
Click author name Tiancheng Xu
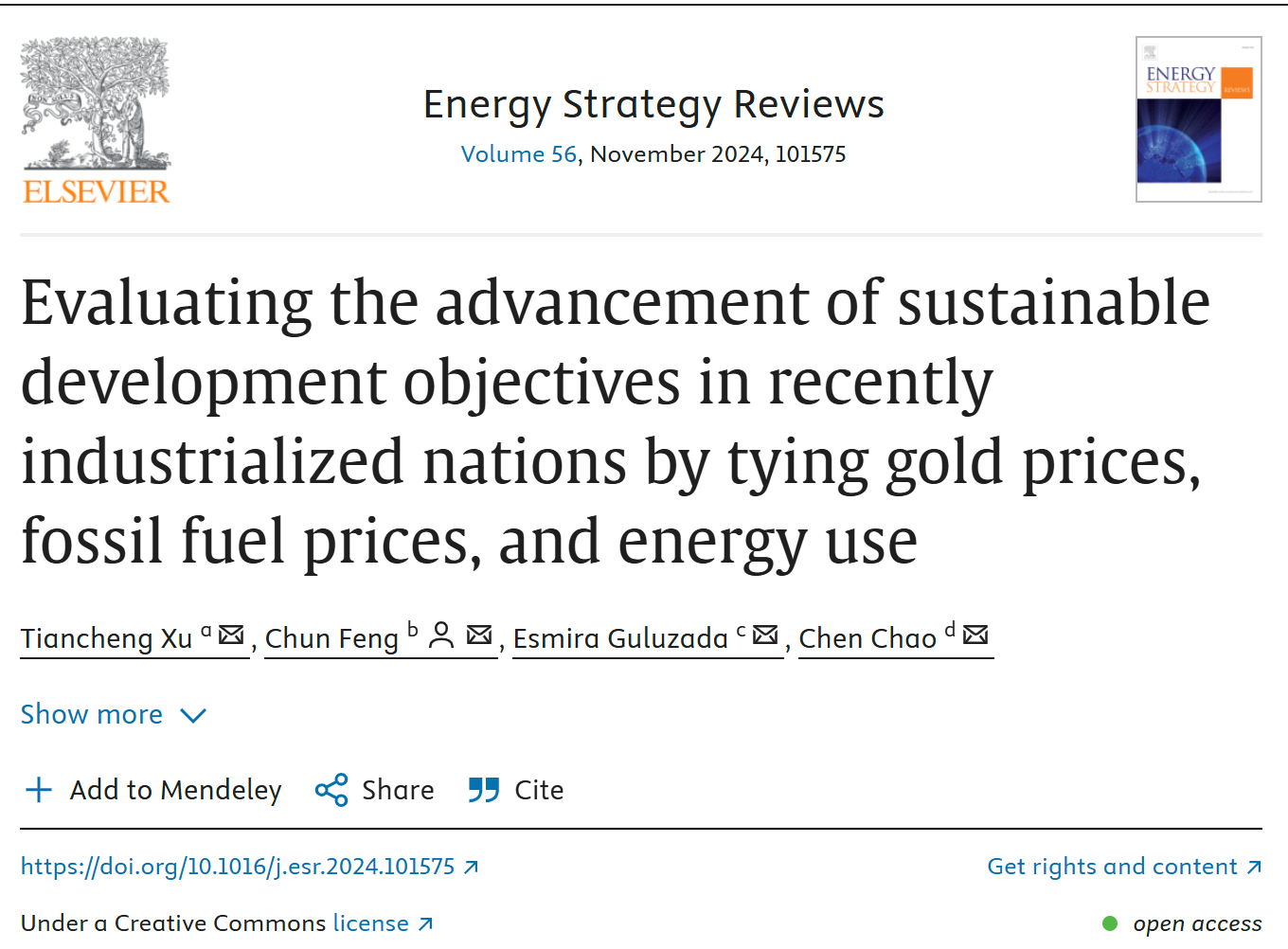[x=107, y=639]
